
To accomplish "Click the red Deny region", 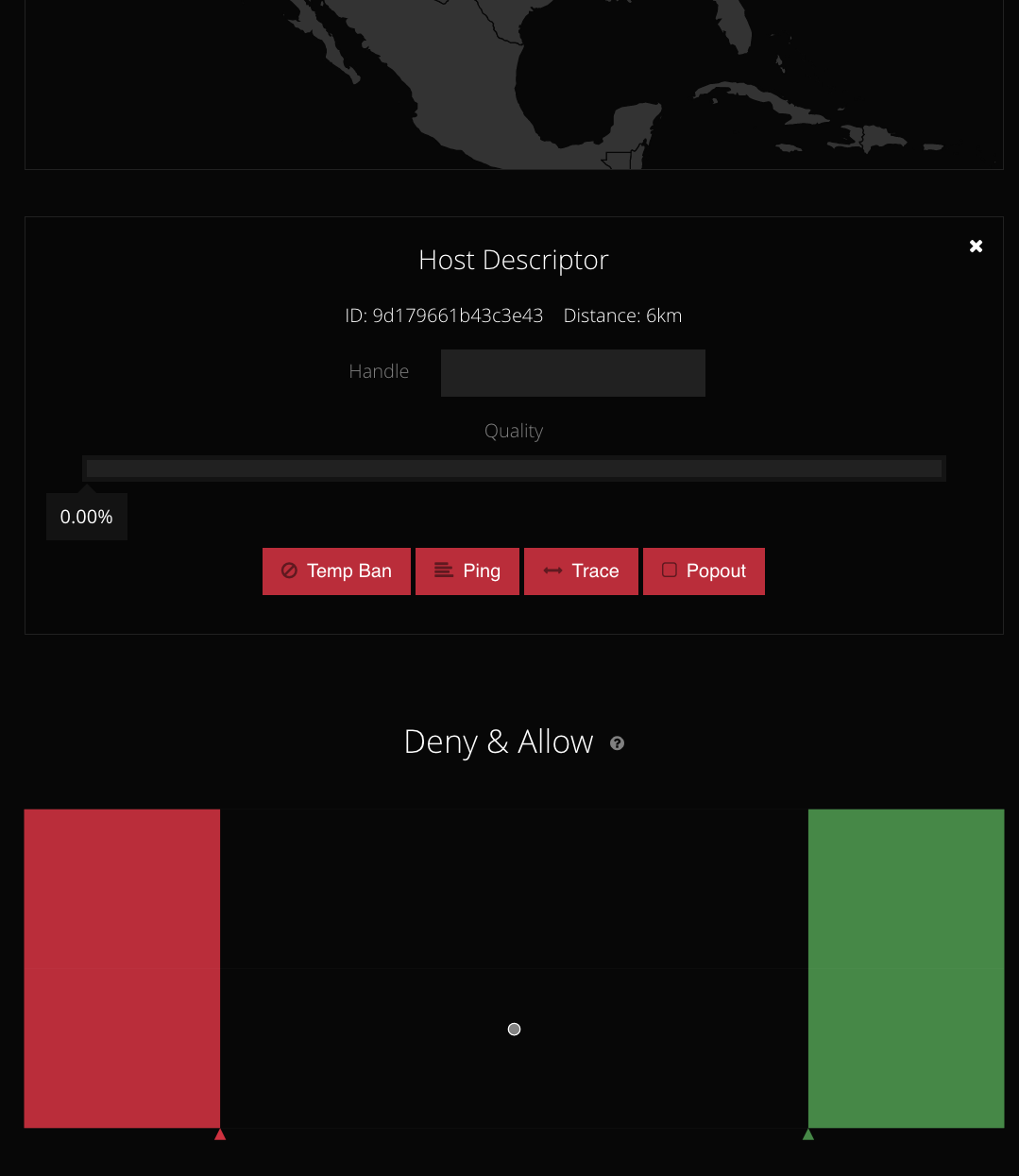I will 122,968.
